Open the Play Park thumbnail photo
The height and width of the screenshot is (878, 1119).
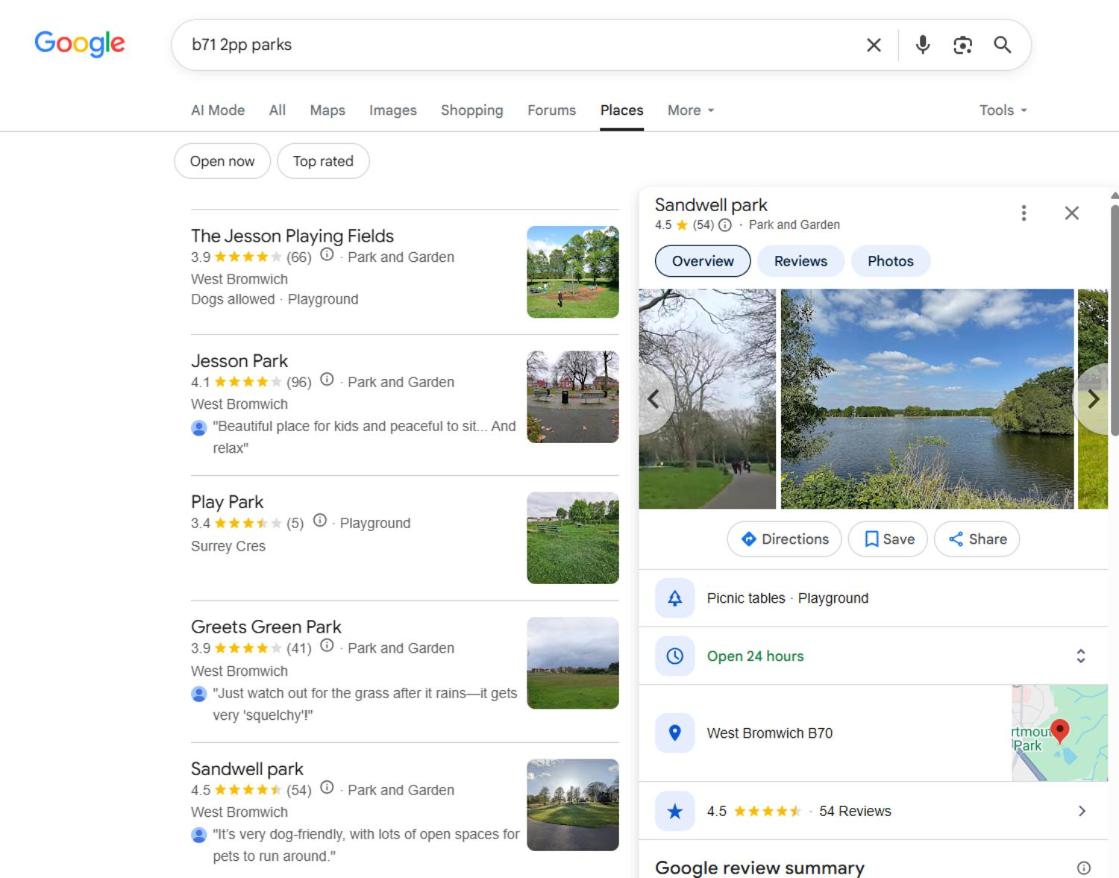point(572,538)
